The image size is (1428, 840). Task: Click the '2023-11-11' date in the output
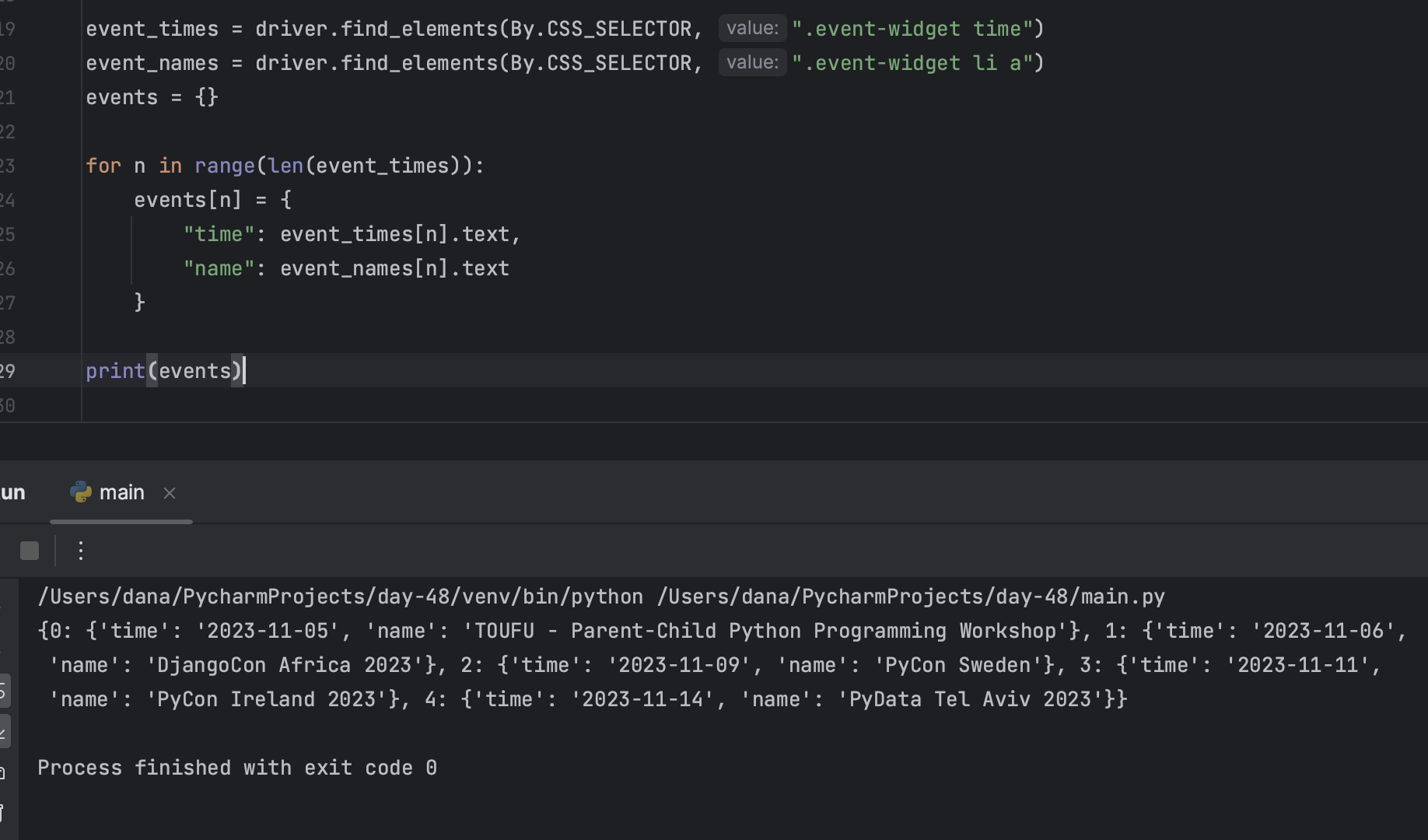point(1297,665)
